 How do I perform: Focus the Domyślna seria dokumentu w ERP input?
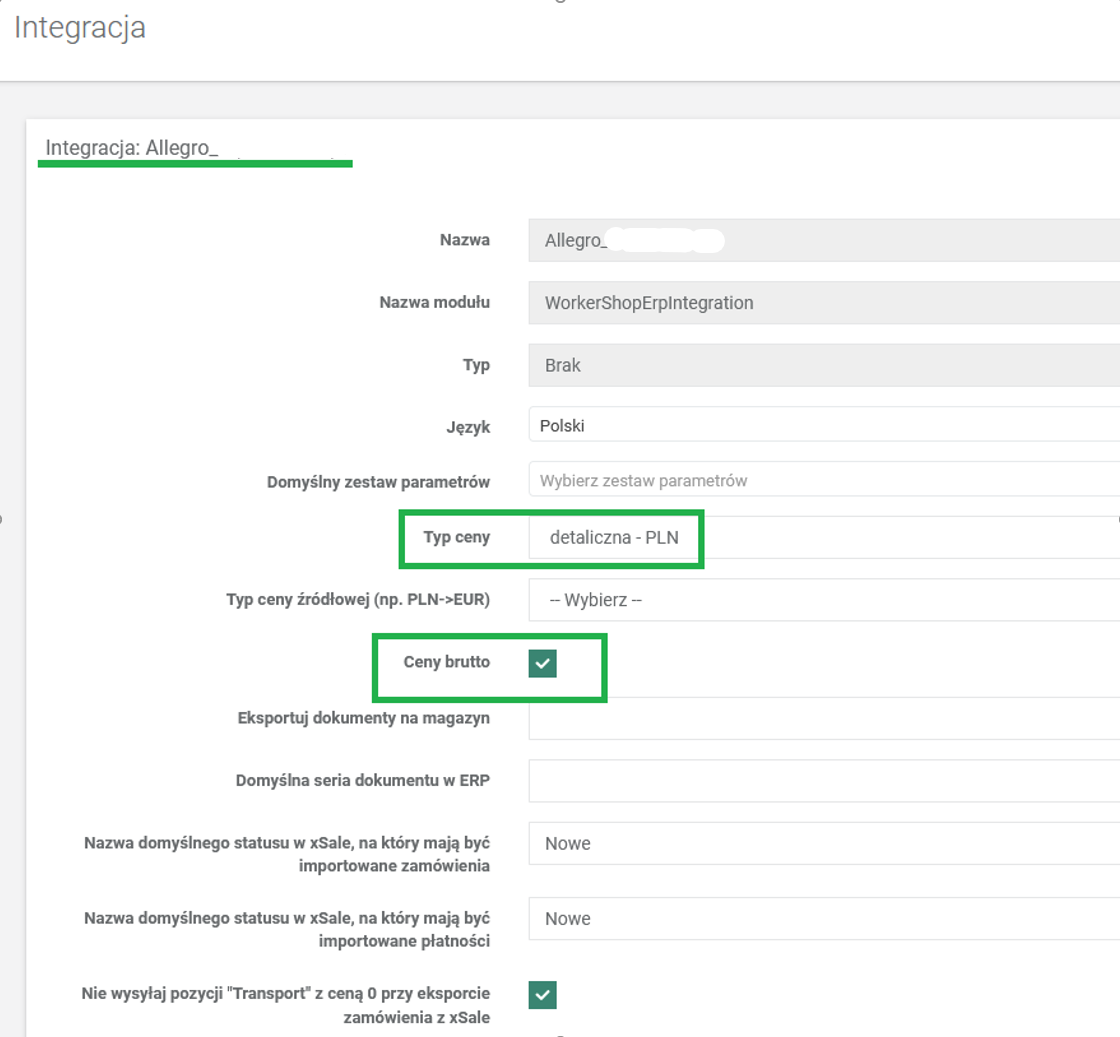(x=820, y=780)
